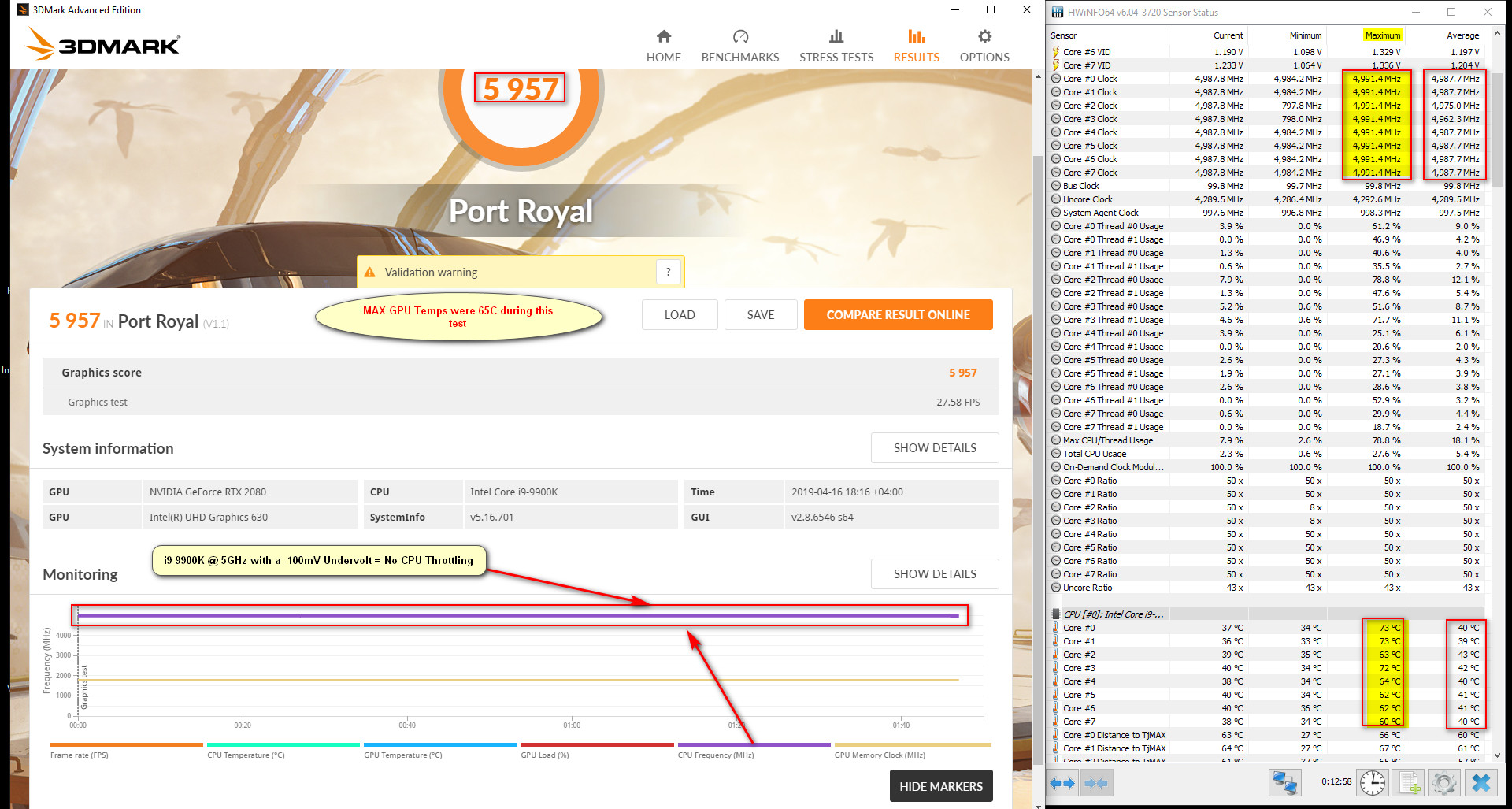Click the HIDE MARKERS button

[941, 786]
